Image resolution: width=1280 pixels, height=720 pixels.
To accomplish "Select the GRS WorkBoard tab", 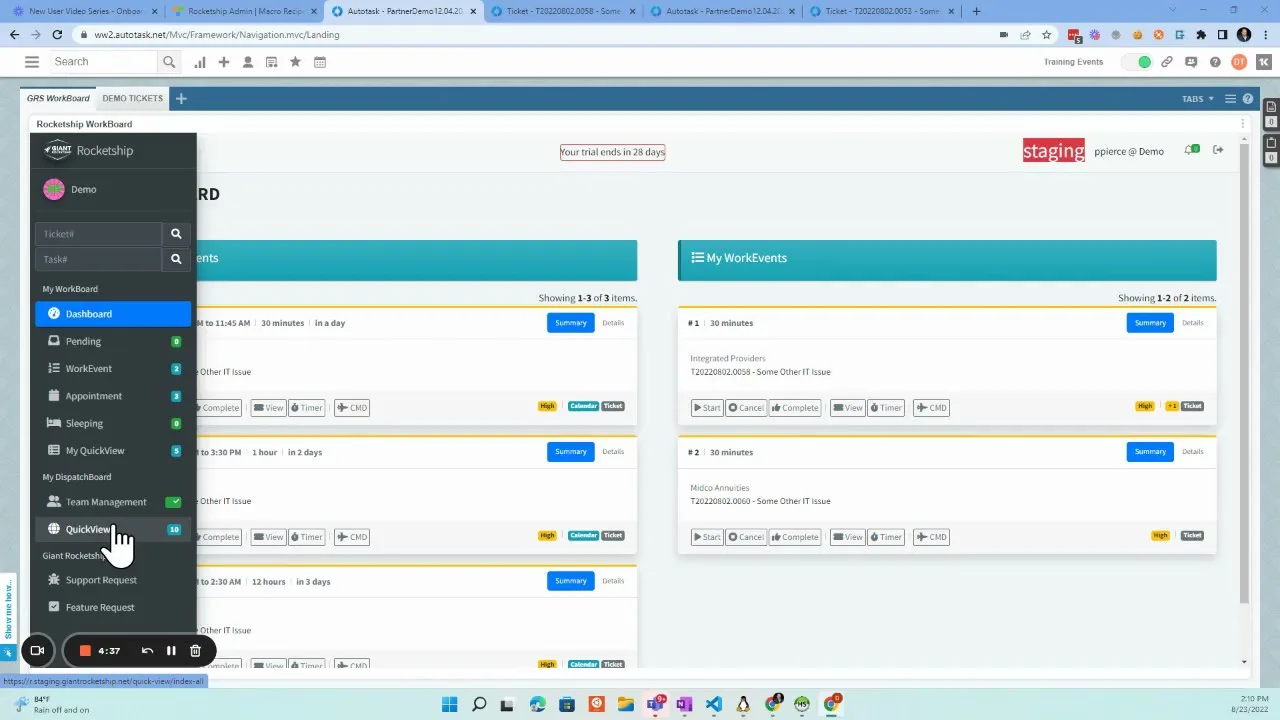I will [57, 98].
